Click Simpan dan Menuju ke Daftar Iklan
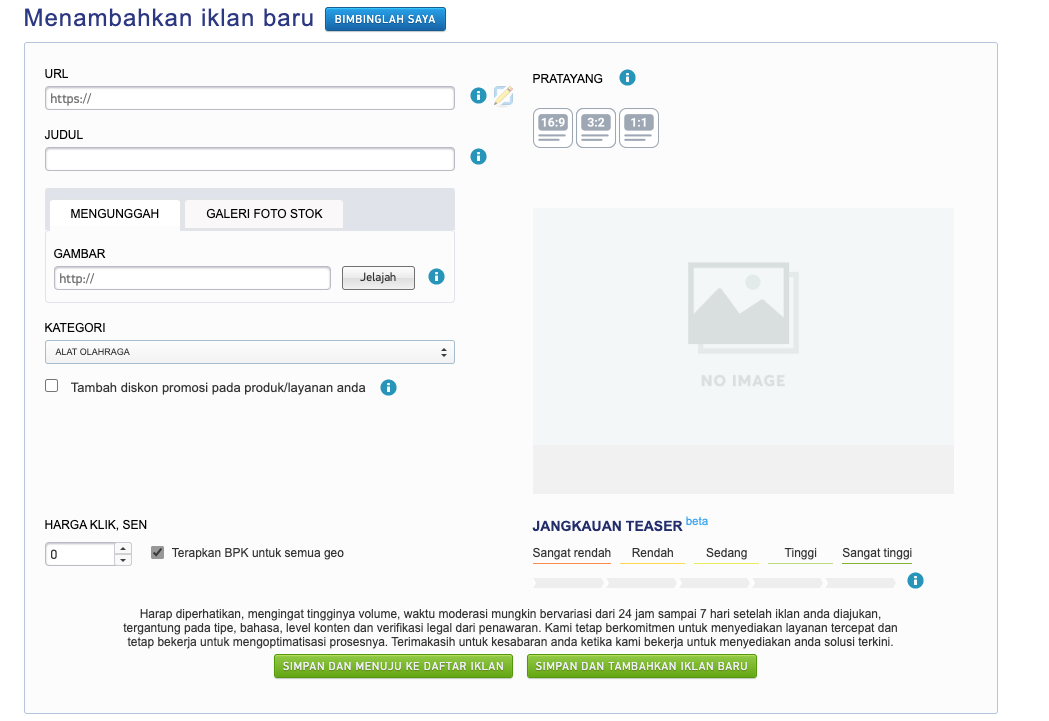Screen dimensions: 1049x721 pyautogui.click(x=393, y=666)
